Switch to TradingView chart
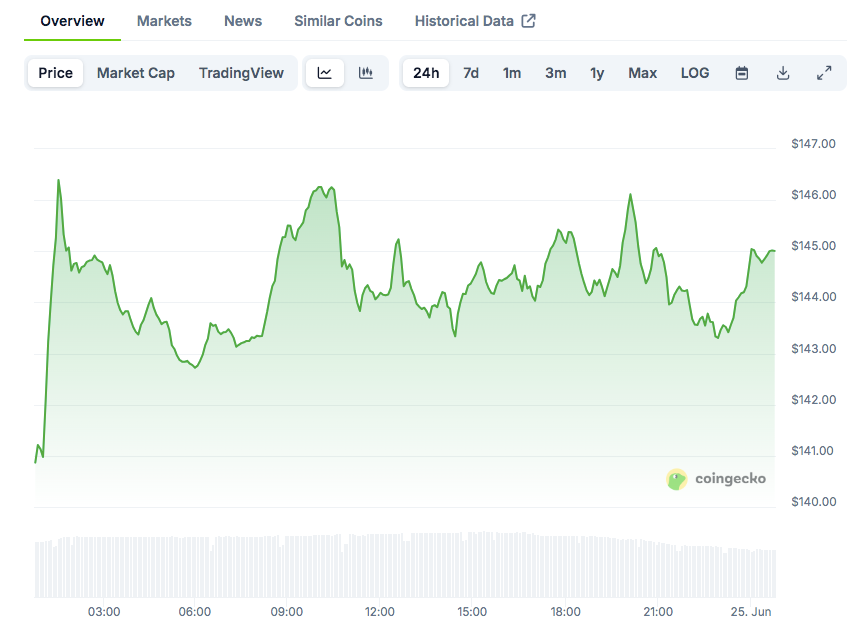 [x=241, y=73]
